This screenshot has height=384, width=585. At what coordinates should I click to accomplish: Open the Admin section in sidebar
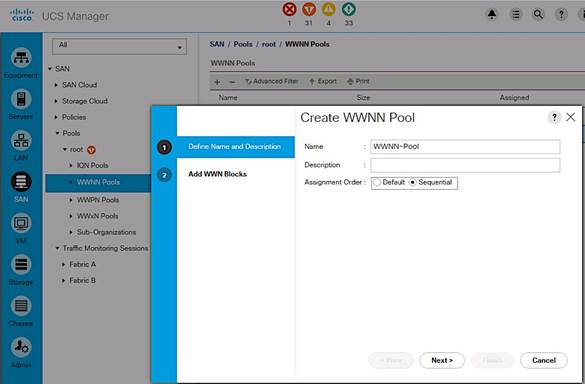tap(21, 353)
